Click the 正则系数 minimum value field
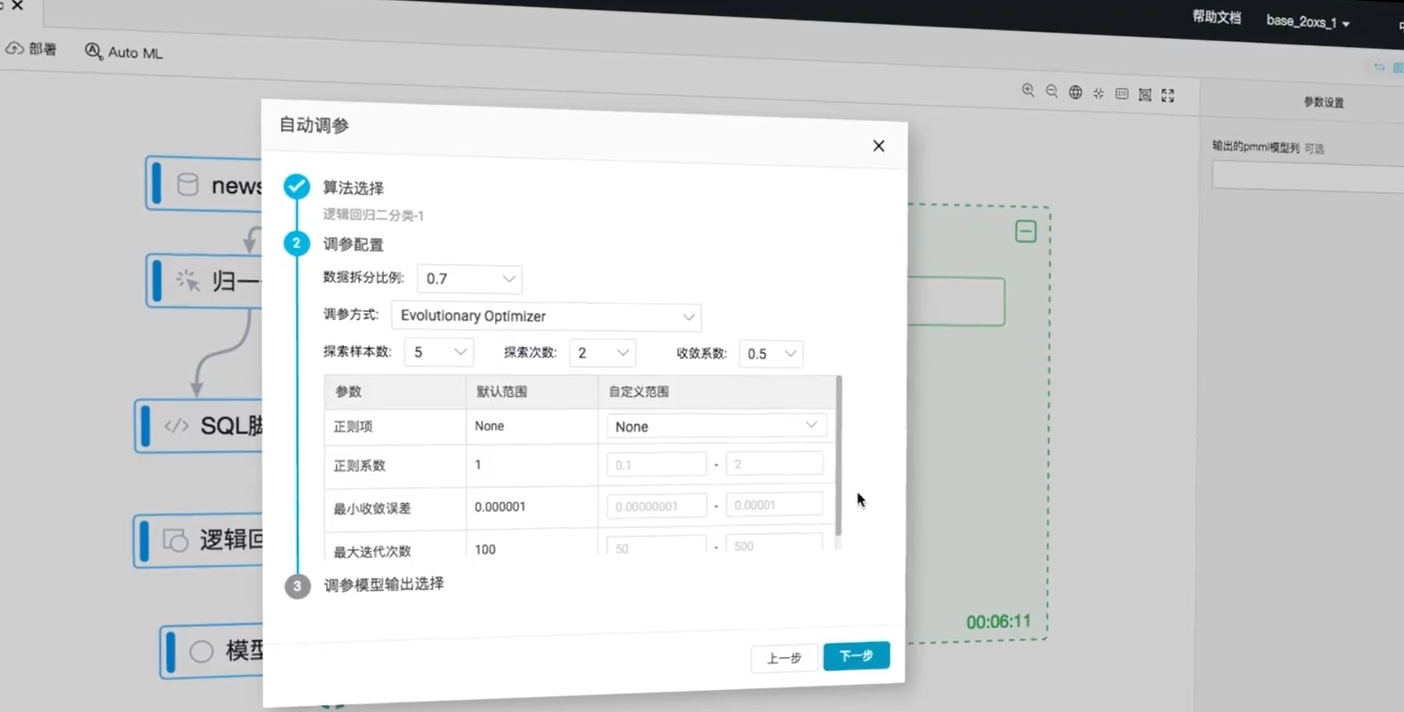This screenshot has height=712, width=1404. 656,465
